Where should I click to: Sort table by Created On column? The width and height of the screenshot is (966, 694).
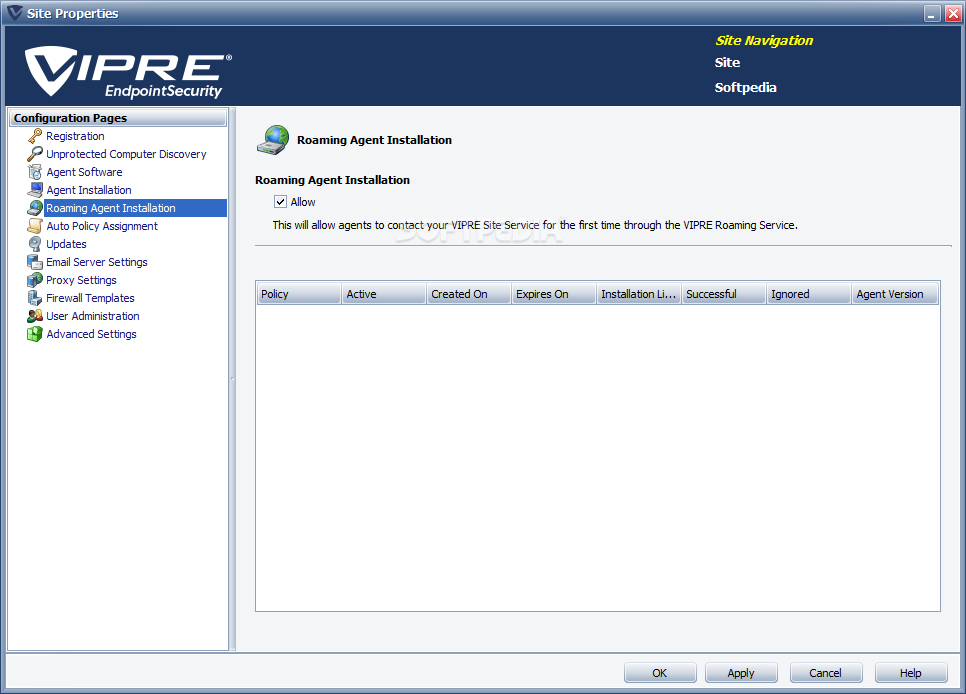pos(469,294)
